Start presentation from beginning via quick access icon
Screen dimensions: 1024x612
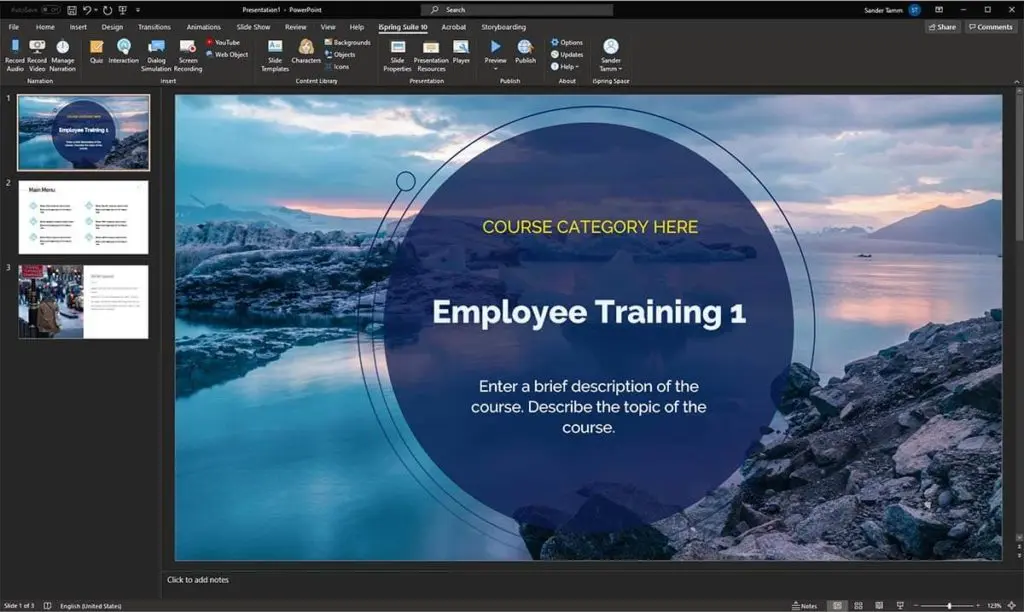122,10
